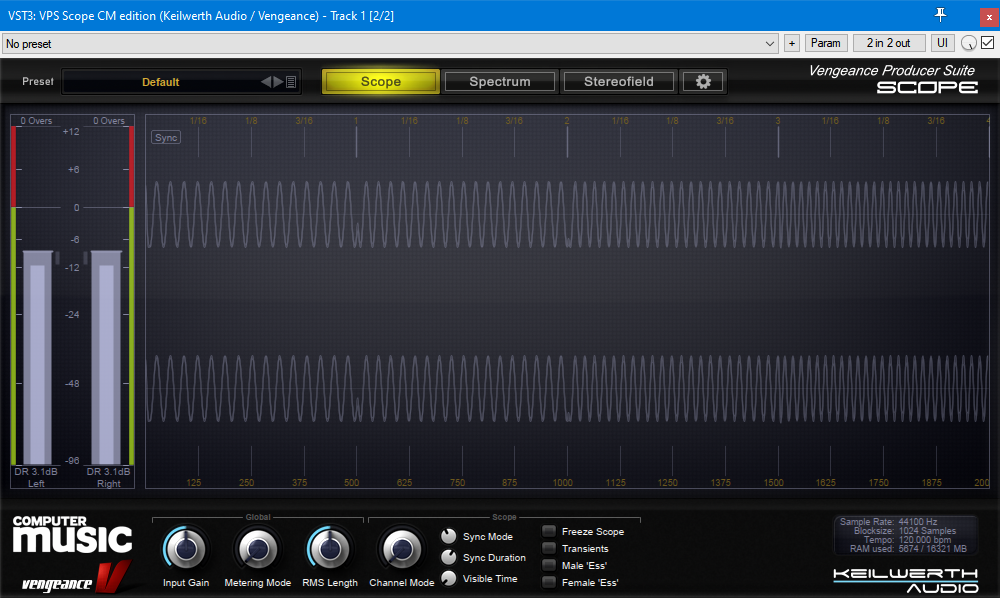Screen dimensions: 1000x598
Task: Switch to the Spectrum tab
Action: tap(499, 82)
